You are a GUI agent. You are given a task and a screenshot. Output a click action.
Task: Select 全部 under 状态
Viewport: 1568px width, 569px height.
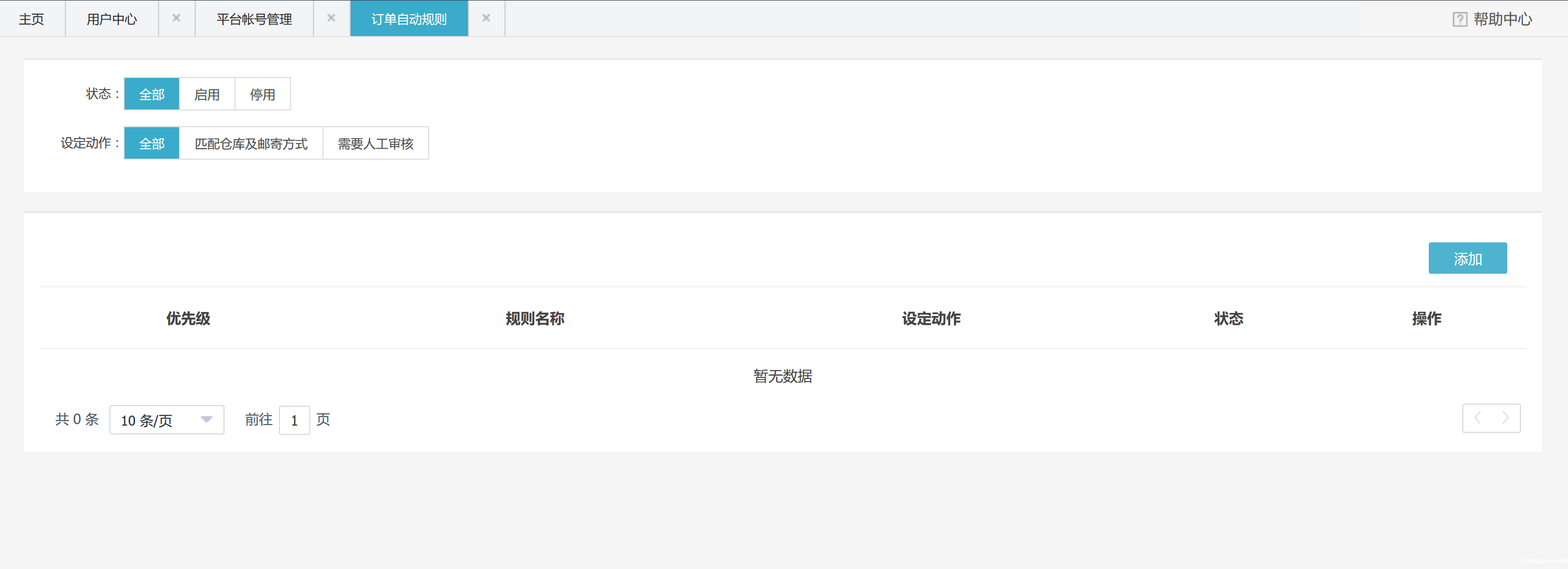point(152,94)
